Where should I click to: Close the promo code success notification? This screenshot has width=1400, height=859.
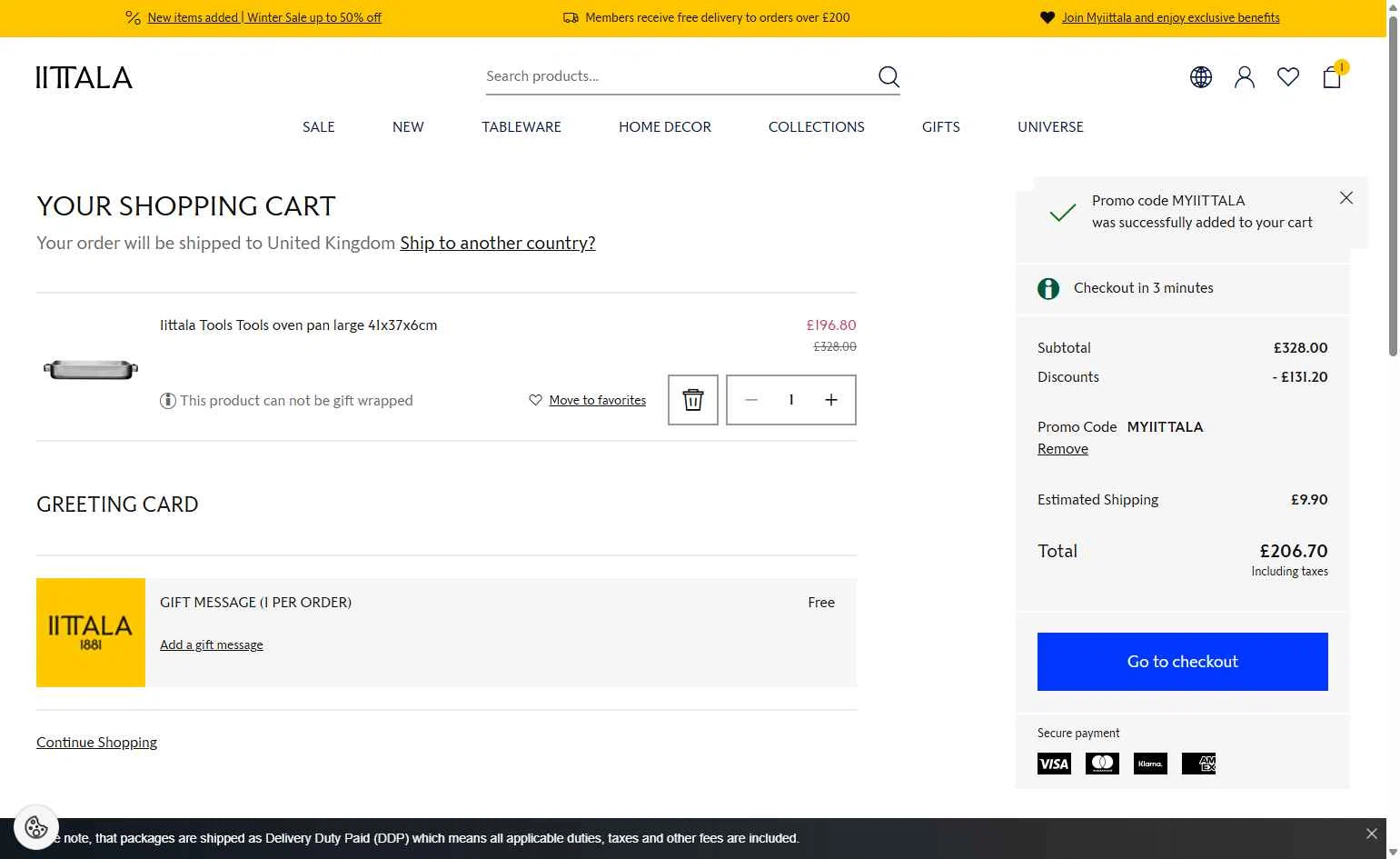(1346, 198)
